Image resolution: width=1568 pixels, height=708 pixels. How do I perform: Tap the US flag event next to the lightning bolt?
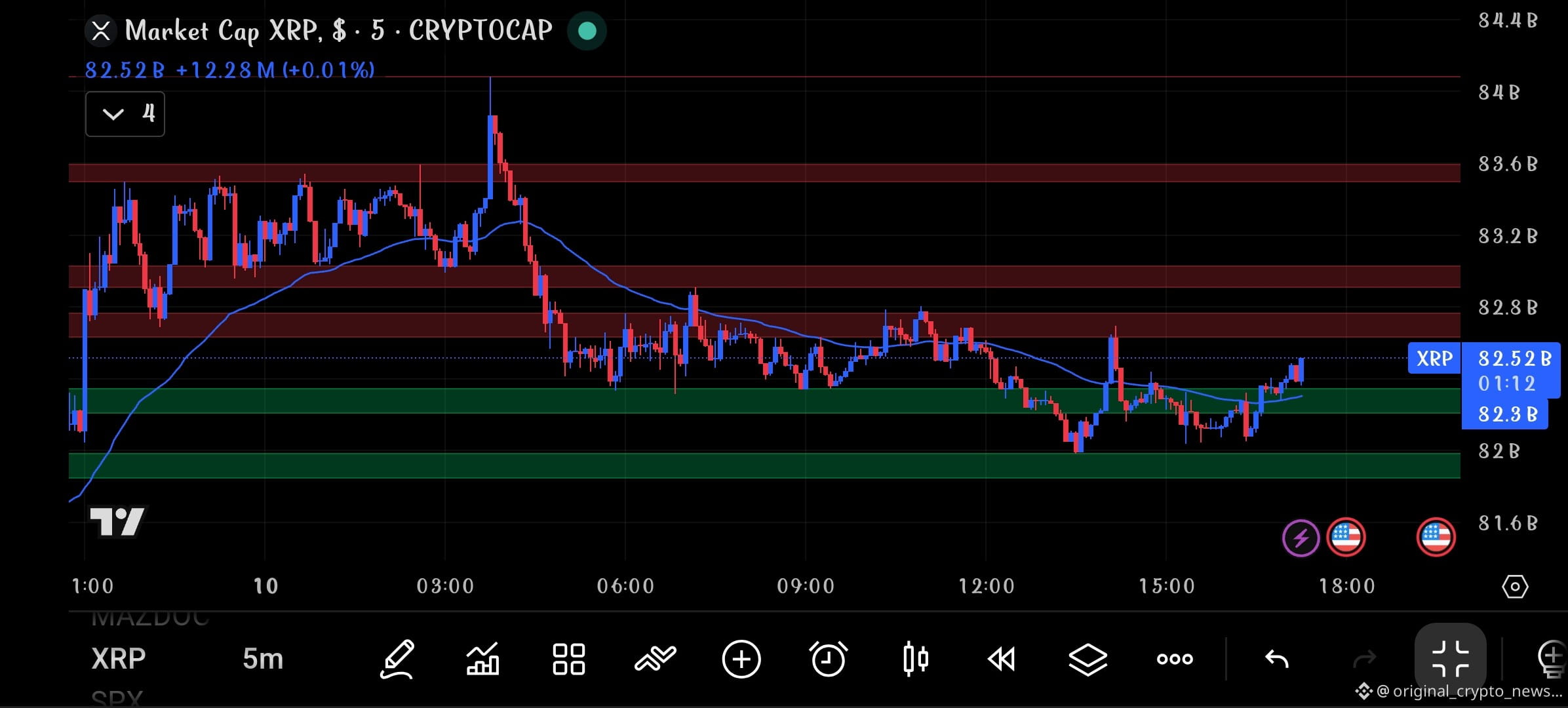[1346, 538]
